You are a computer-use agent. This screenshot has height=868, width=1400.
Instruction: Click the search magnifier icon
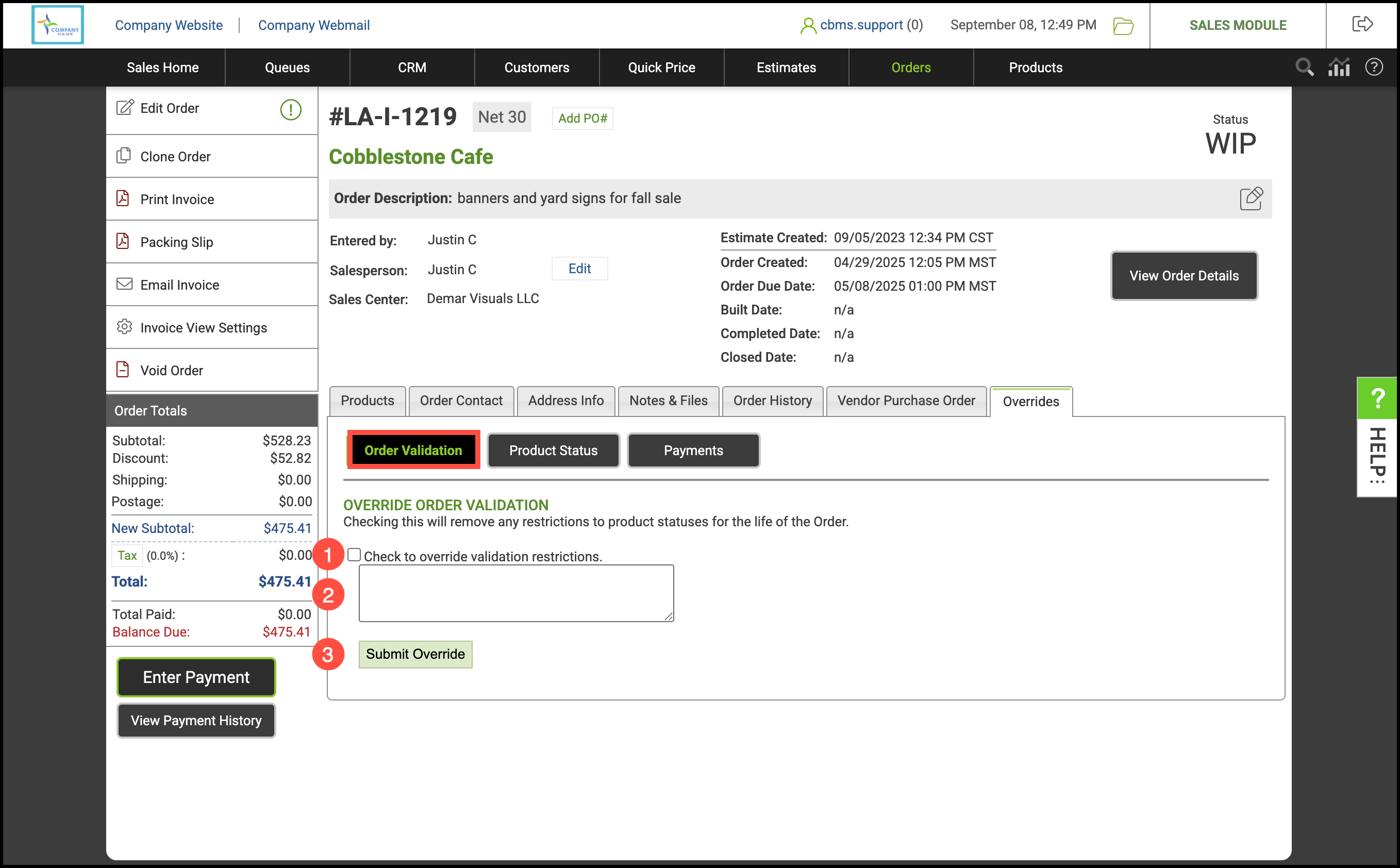pyautogui.click(x=1304, y=67)
